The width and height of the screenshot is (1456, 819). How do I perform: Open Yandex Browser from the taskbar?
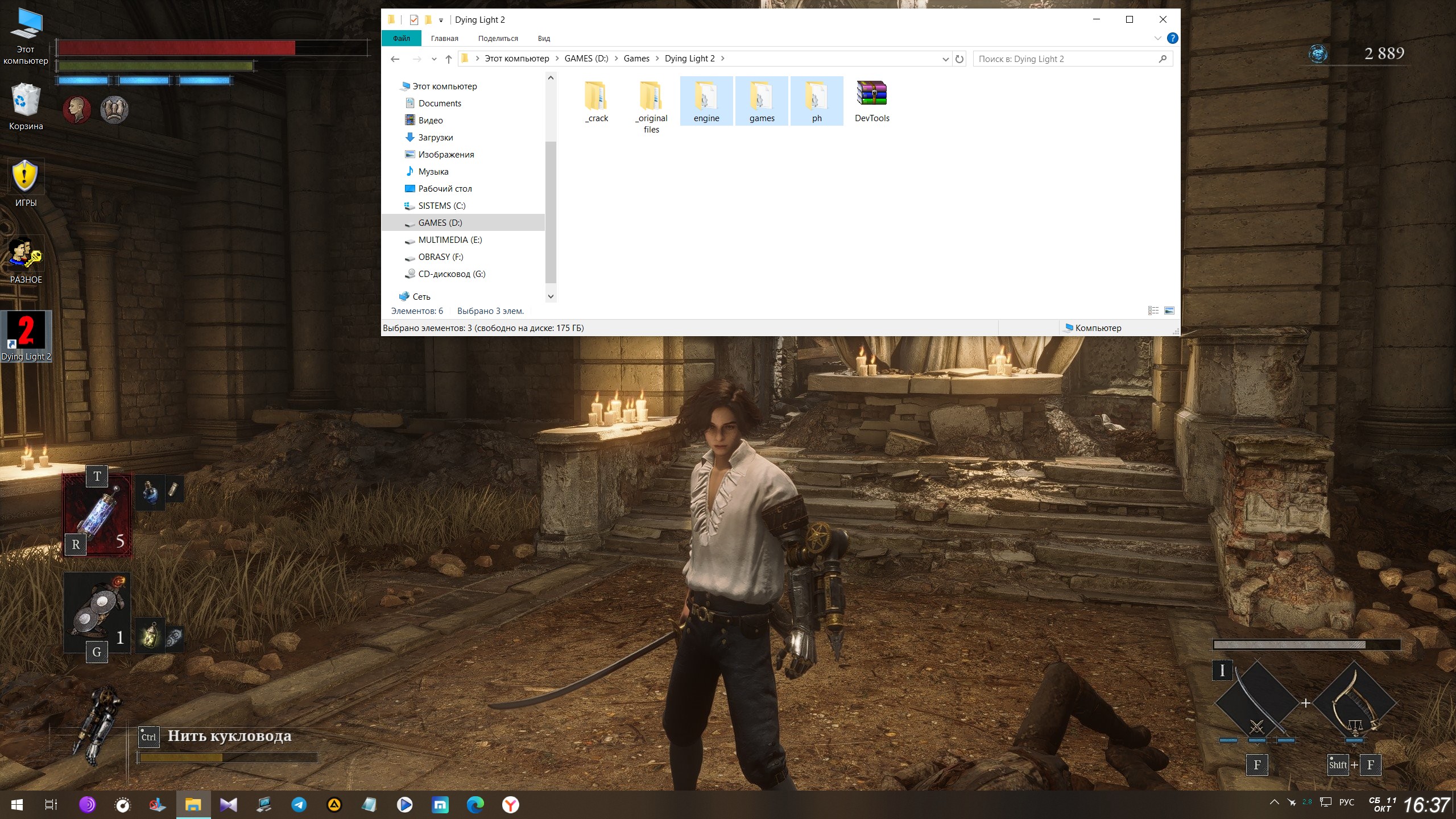click(510, 805)
